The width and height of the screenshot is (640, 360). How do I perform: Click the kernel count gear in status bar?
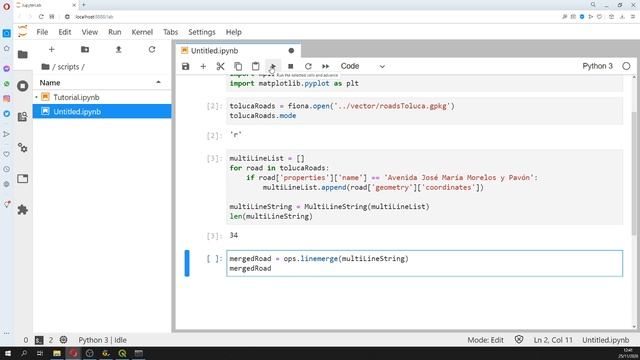click(x=63, y=340)
